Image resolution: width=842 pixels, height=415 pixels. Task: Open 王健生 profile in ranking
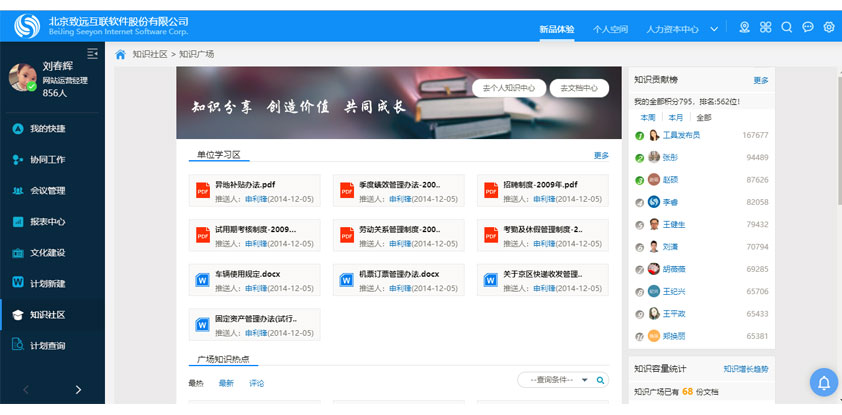(674, 224)
